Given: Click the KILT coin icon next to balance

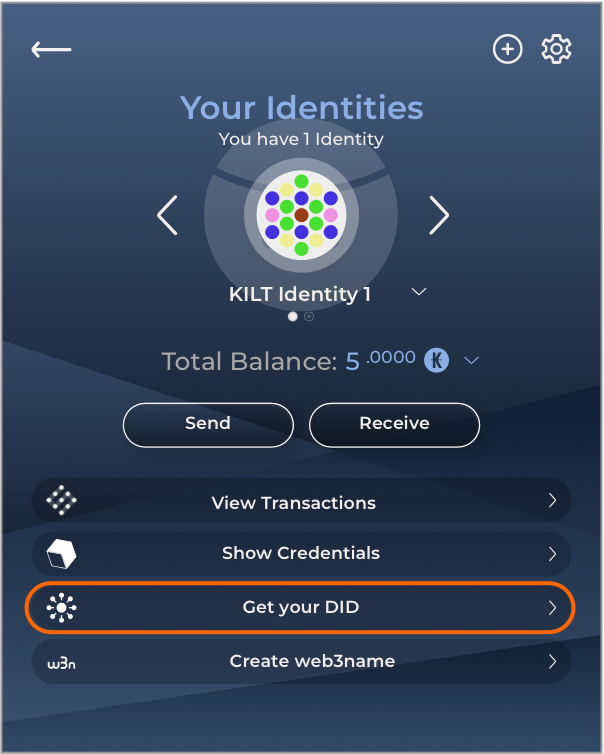Looking at the screenshot, I should [436, 360].
